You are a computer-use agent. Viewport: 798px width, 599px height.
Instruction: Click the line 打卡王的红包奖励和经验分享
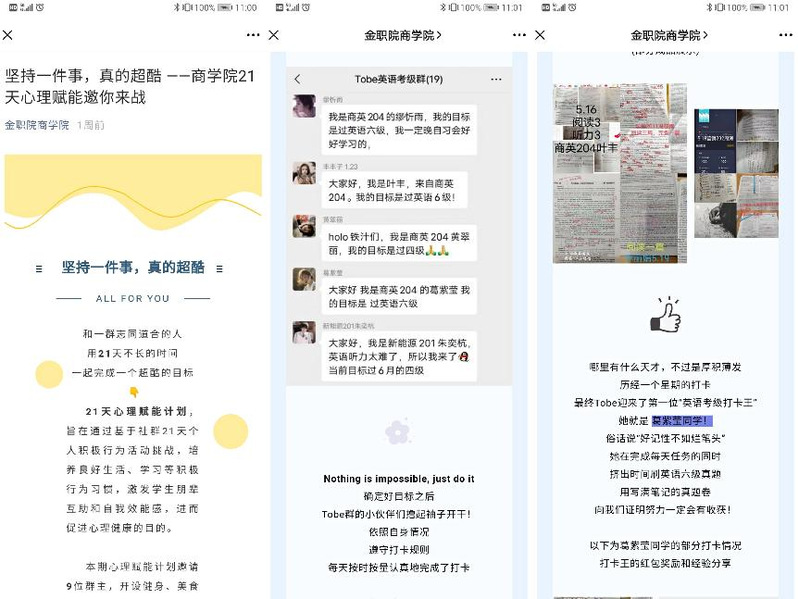click(x=665, y=563)
